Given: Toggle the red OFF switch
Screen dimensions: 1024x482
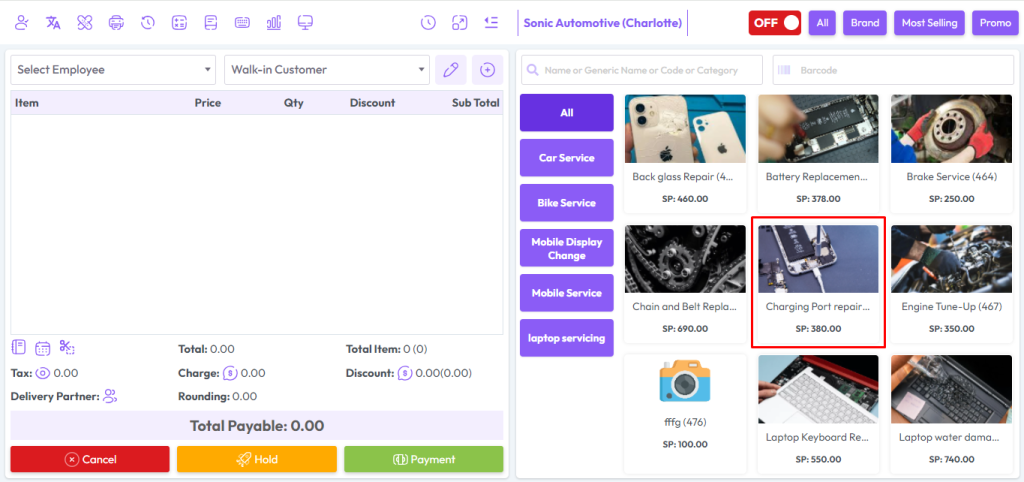Looking at the screenshot, I should pos(775,23).
